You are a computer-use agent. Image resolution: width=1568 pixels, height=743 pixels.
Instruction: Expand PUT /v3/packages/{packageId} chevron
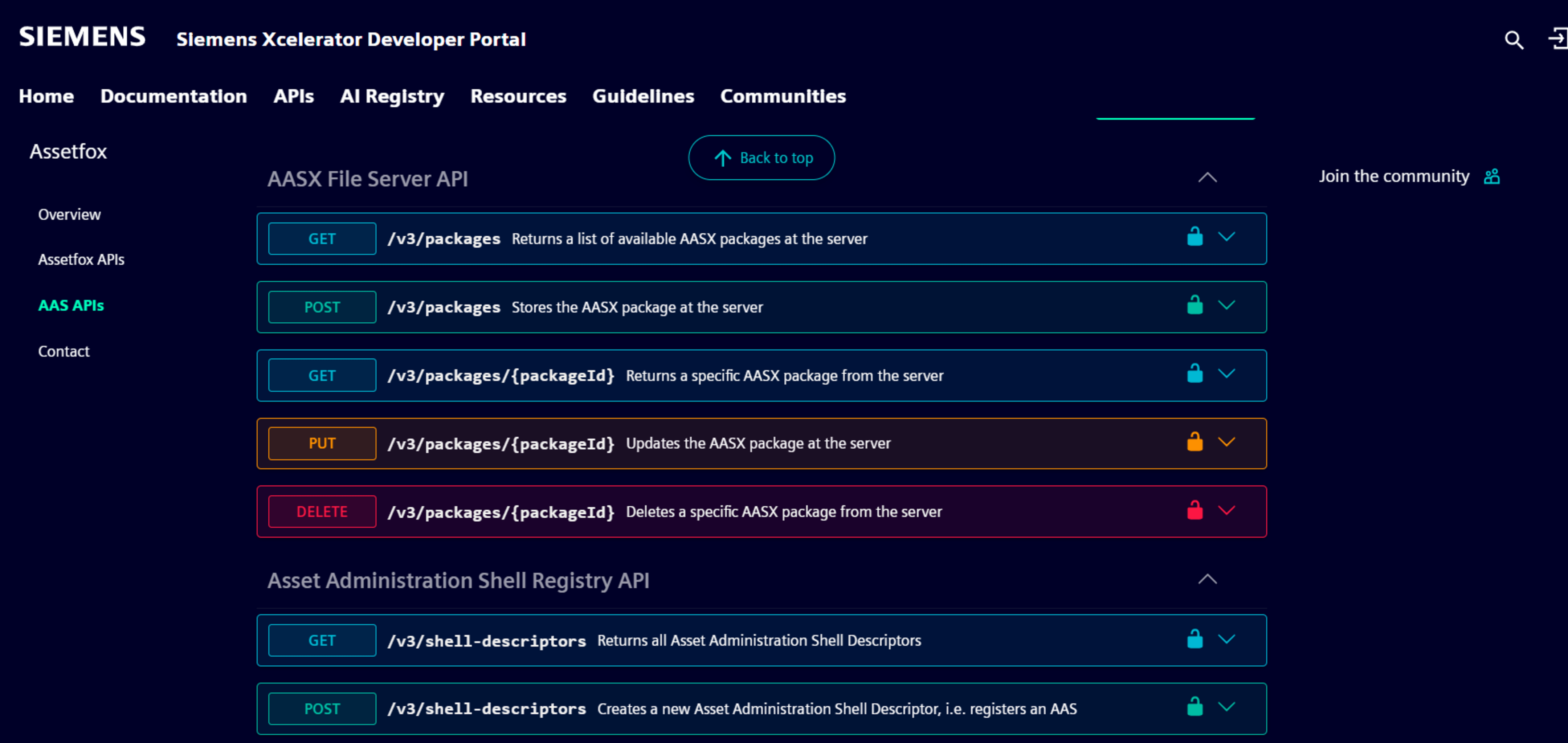1226,442
